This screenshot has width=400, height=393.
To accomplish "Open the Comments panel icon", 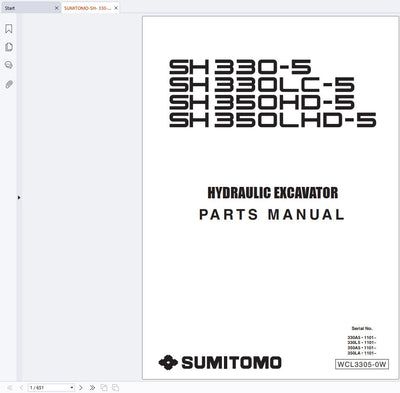I will pos(9,65).
